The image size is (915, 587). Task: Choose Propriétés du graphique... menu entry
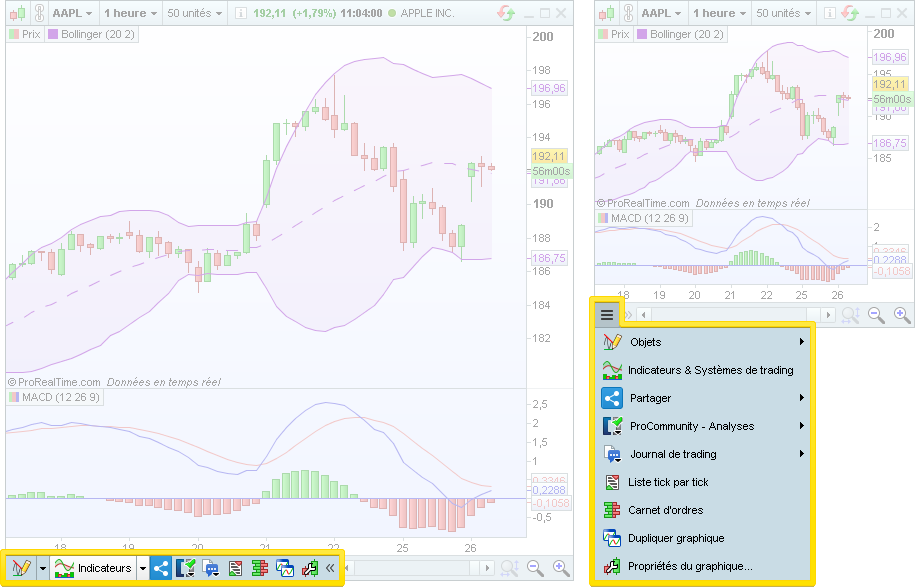point(690,566)
